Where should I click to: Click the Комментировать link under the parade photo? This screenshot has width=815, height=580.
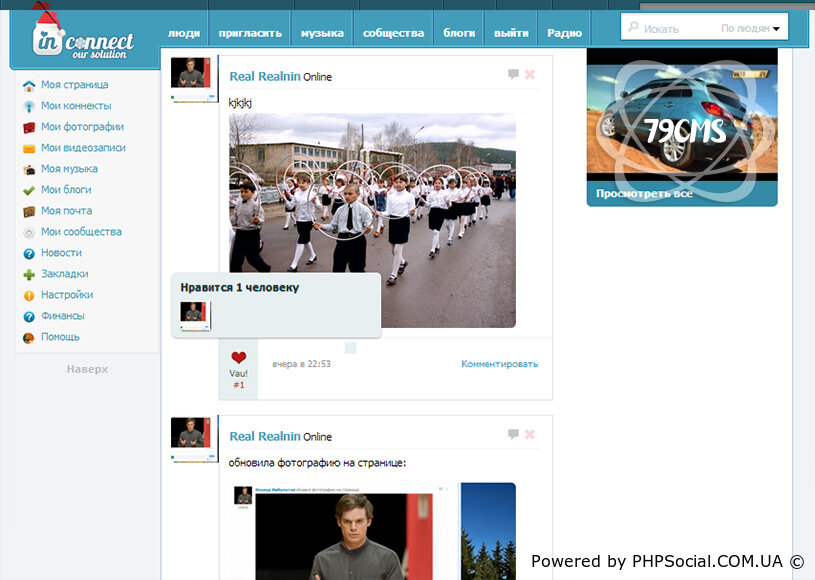[x=499, y=364]
